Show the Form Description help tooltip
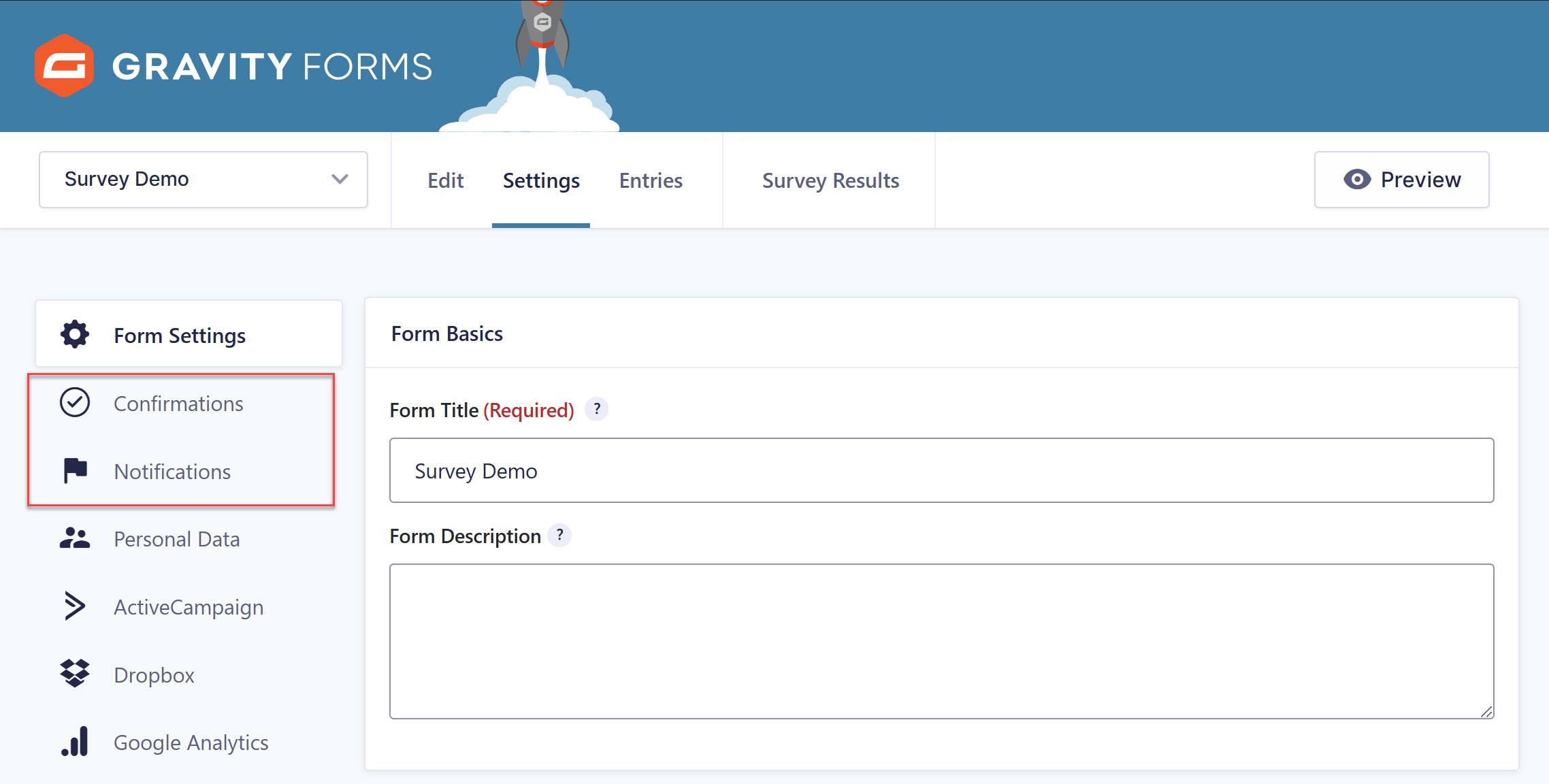The height and width of the screenshot is (784, 1549). (559, 535)
